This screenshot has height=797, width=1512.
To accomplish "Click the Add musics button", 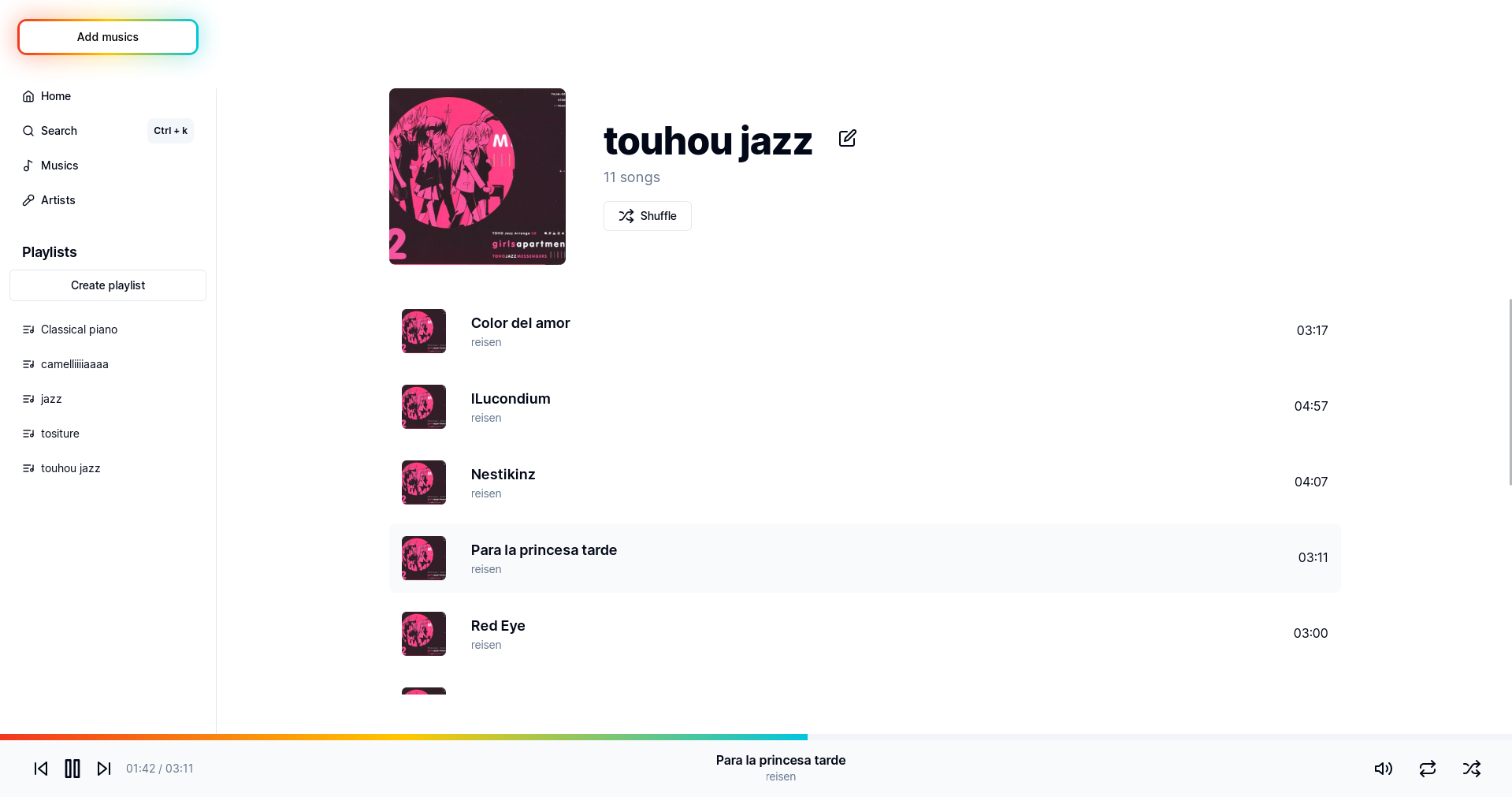I will coord(108,37).
